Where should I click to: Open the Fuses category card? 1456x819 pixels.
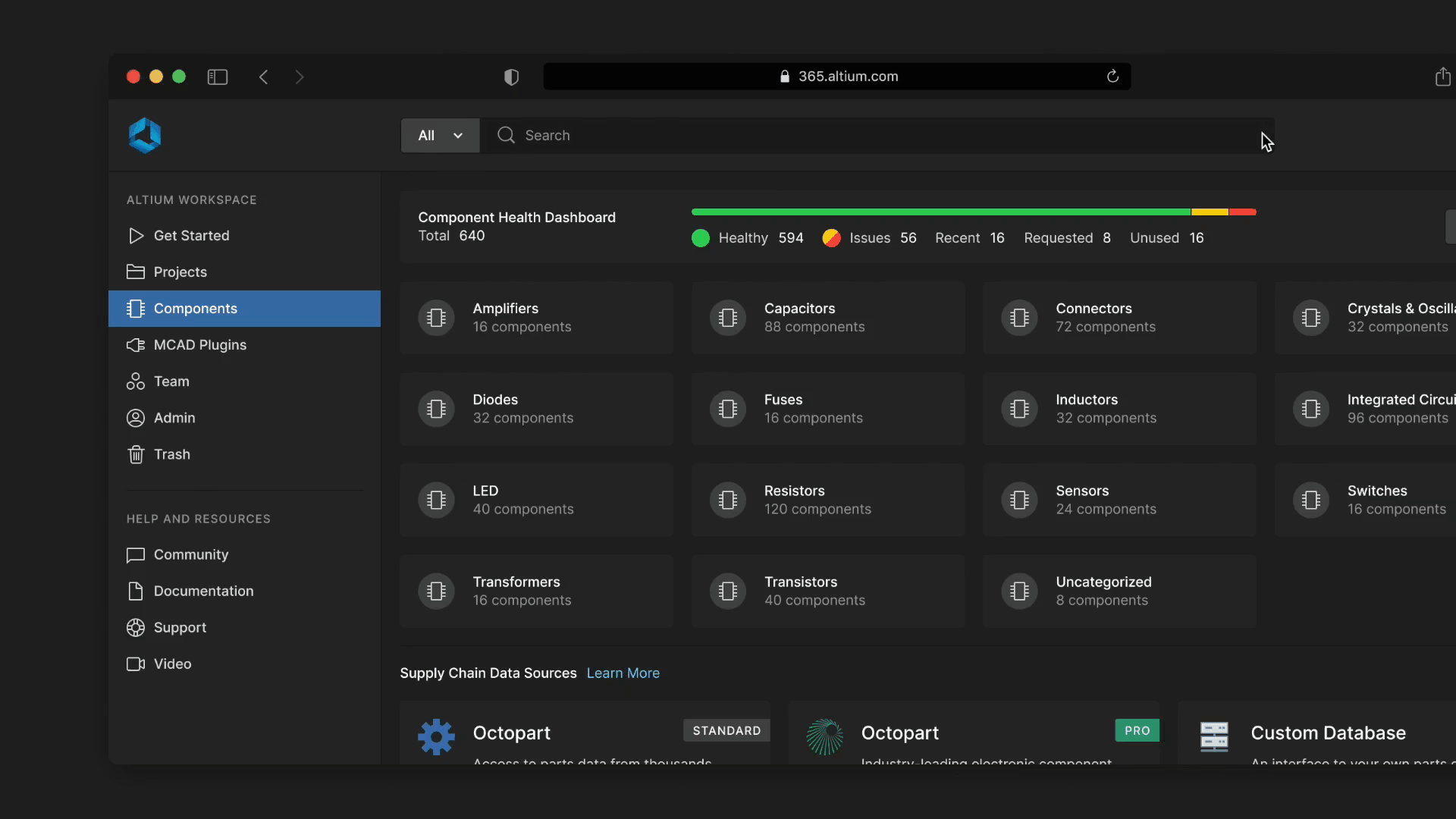pos(828,409)
